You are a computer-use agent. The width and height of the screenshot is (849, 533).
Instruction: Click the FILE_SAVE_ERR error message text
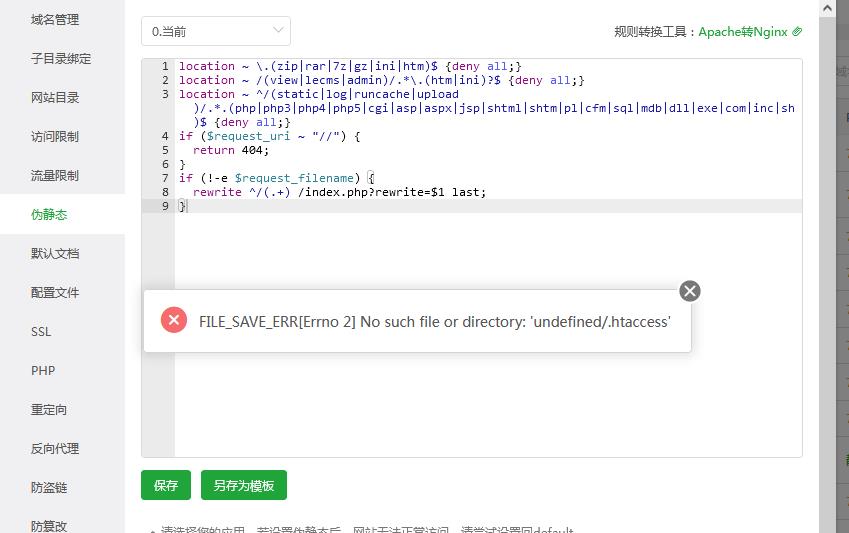(435, 322)
